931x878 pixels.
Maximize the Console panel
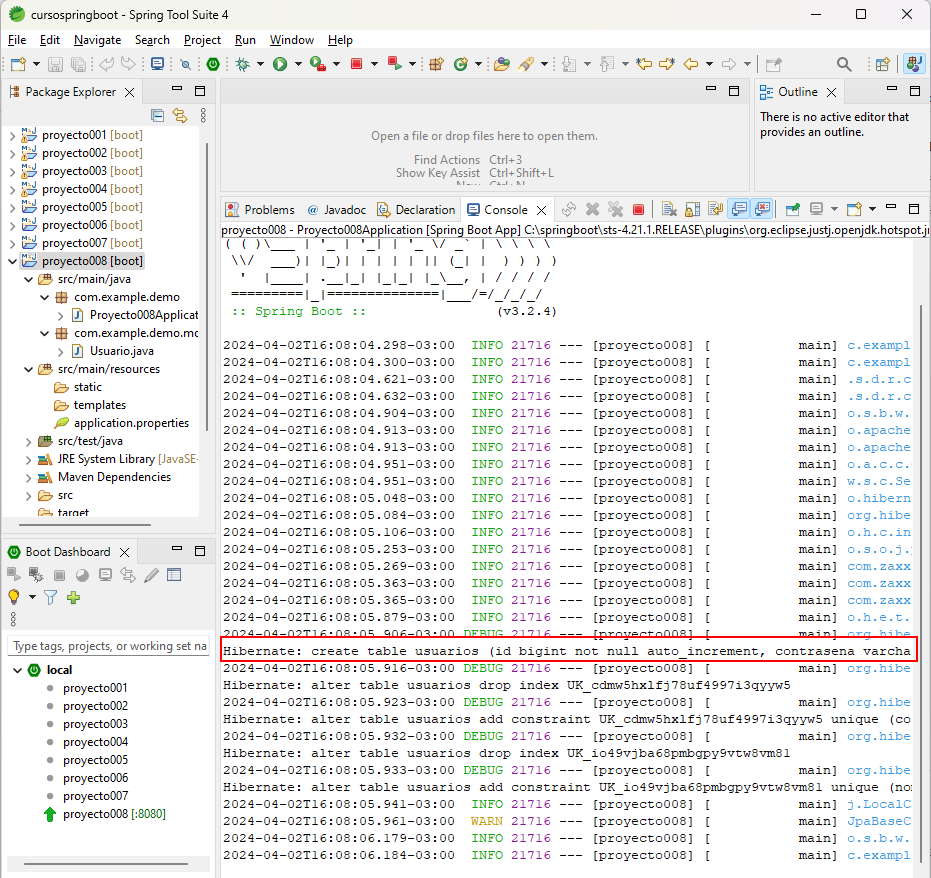[914, 208]
